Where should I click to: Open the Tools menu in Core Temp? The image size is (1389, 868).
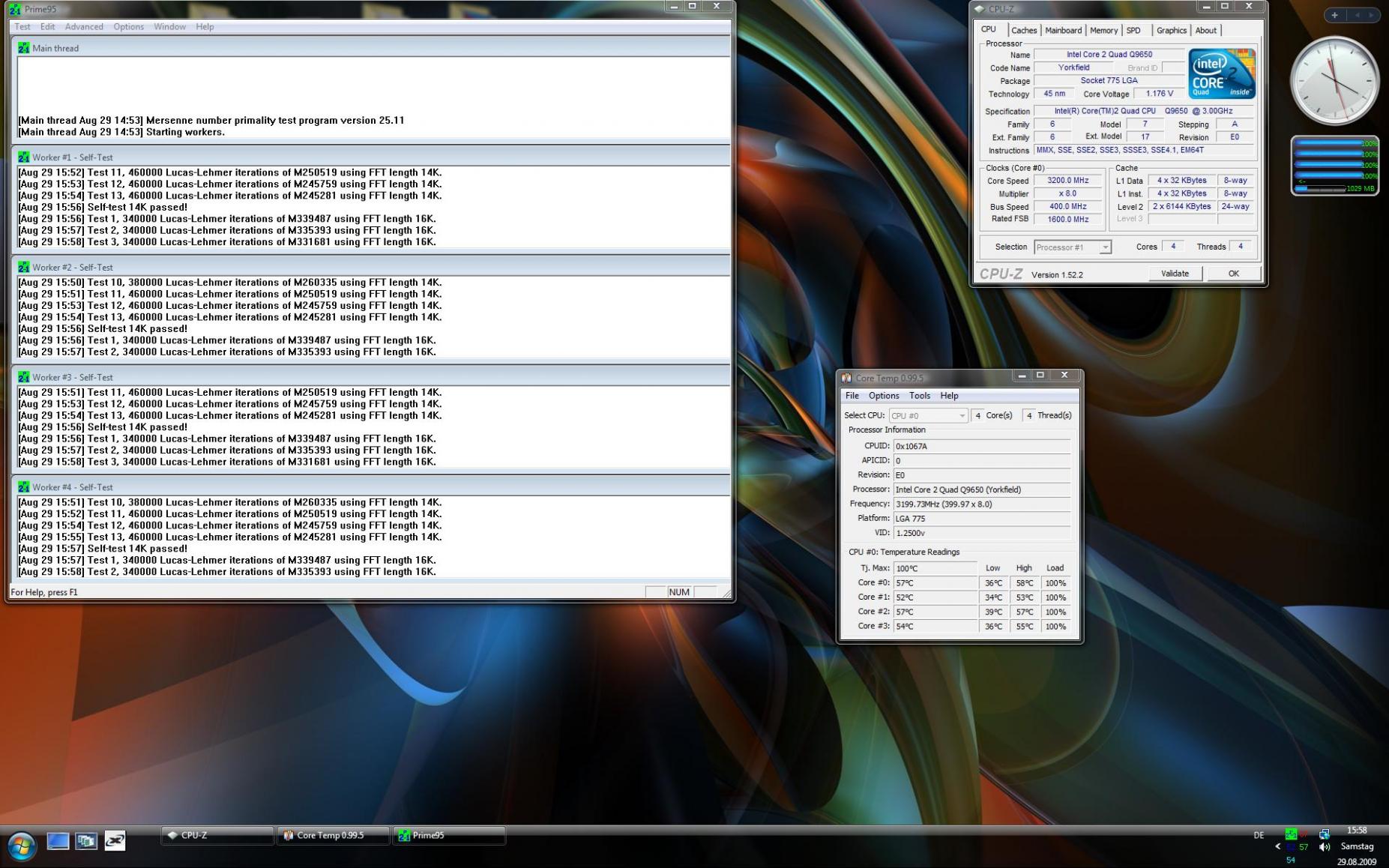tap(920, 396)
